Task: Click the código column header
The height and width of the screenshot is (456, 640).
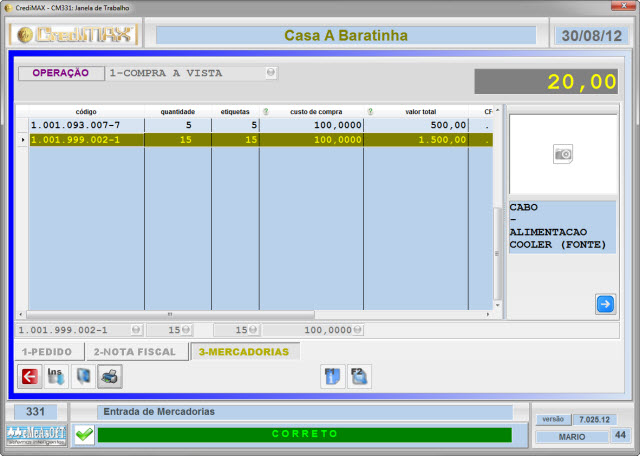Action: pyautogui.click(x=85, y=111)
